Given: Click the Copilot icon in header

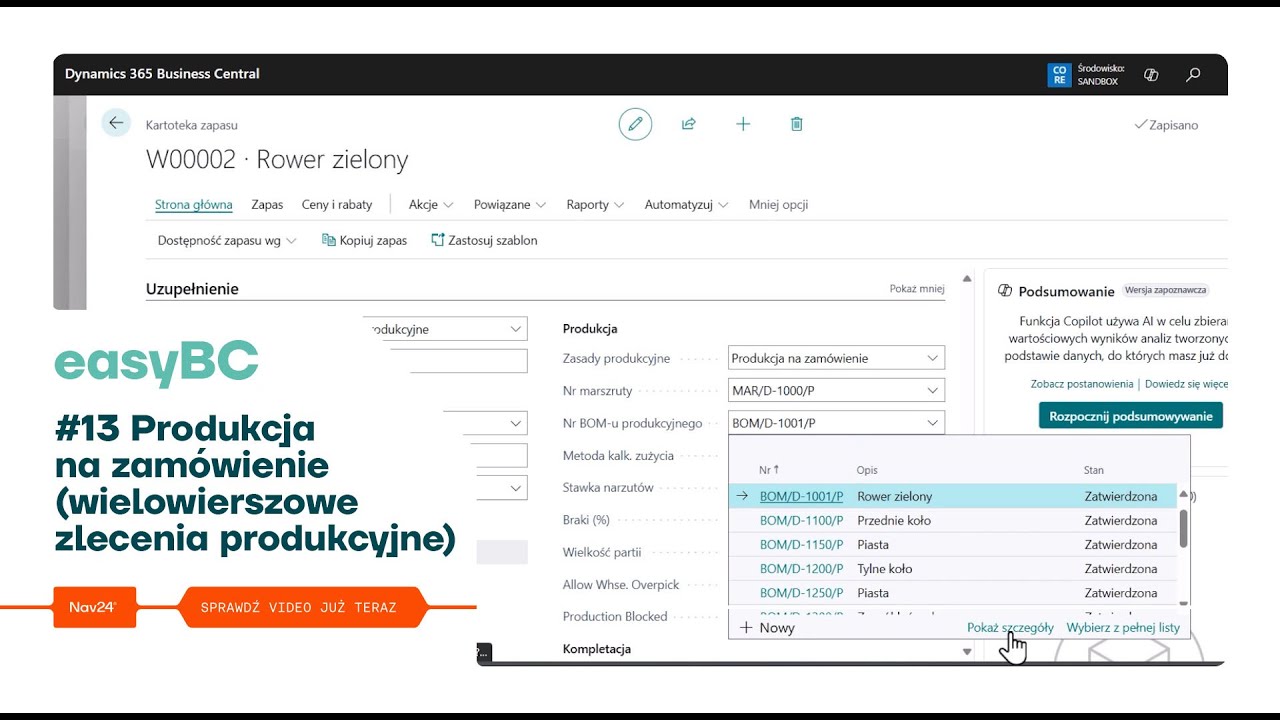Looking at the screenshot, I should (x=1151, y=75).
